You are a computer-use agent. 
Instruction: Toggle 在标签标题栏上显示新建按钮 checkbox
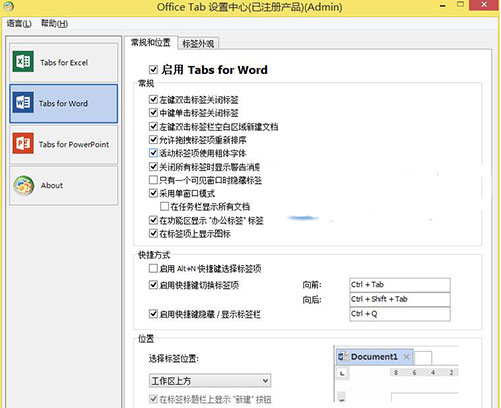(x=153, y=399)
